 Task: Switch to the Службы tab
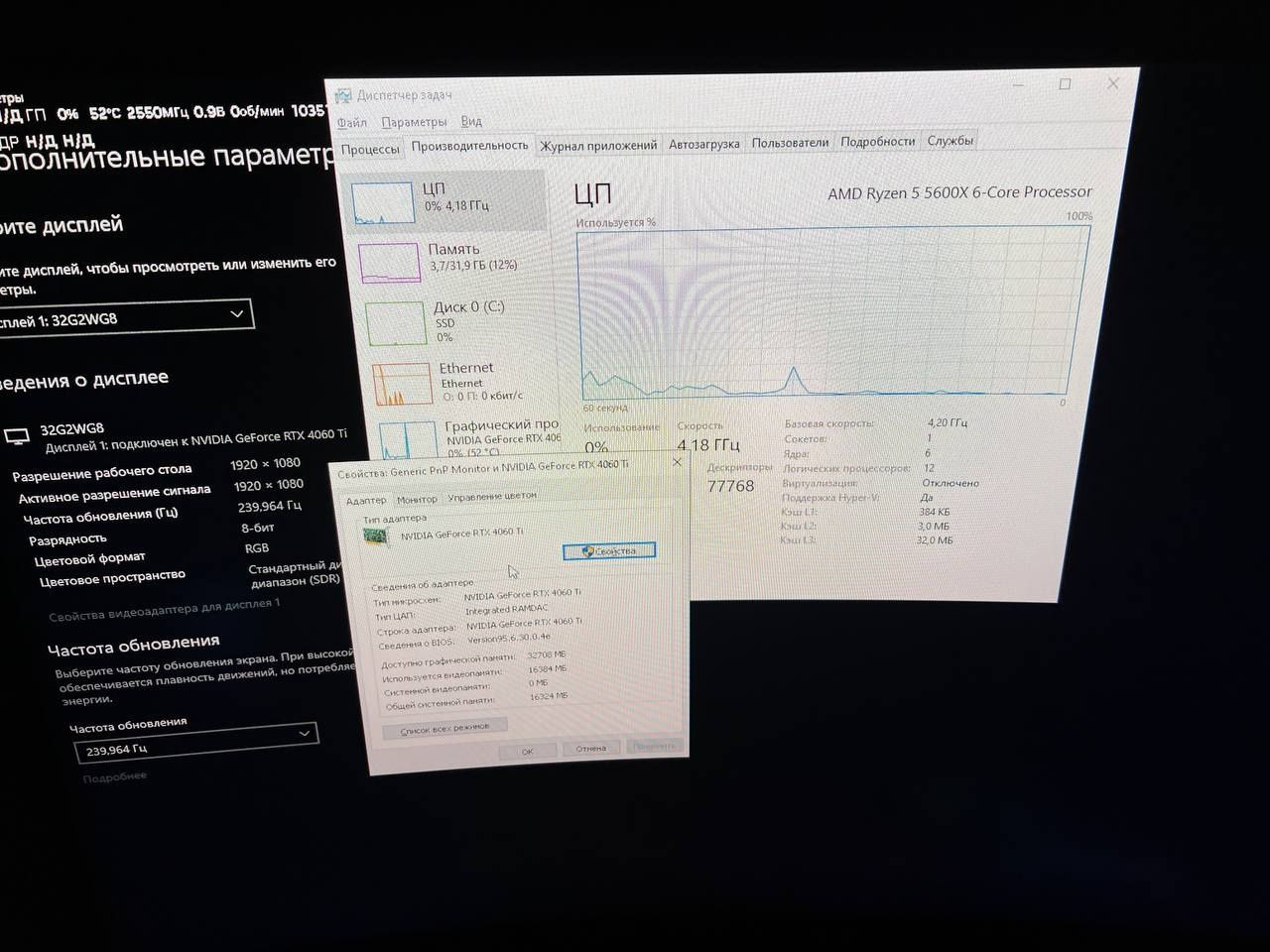click(x=951, y=141)
